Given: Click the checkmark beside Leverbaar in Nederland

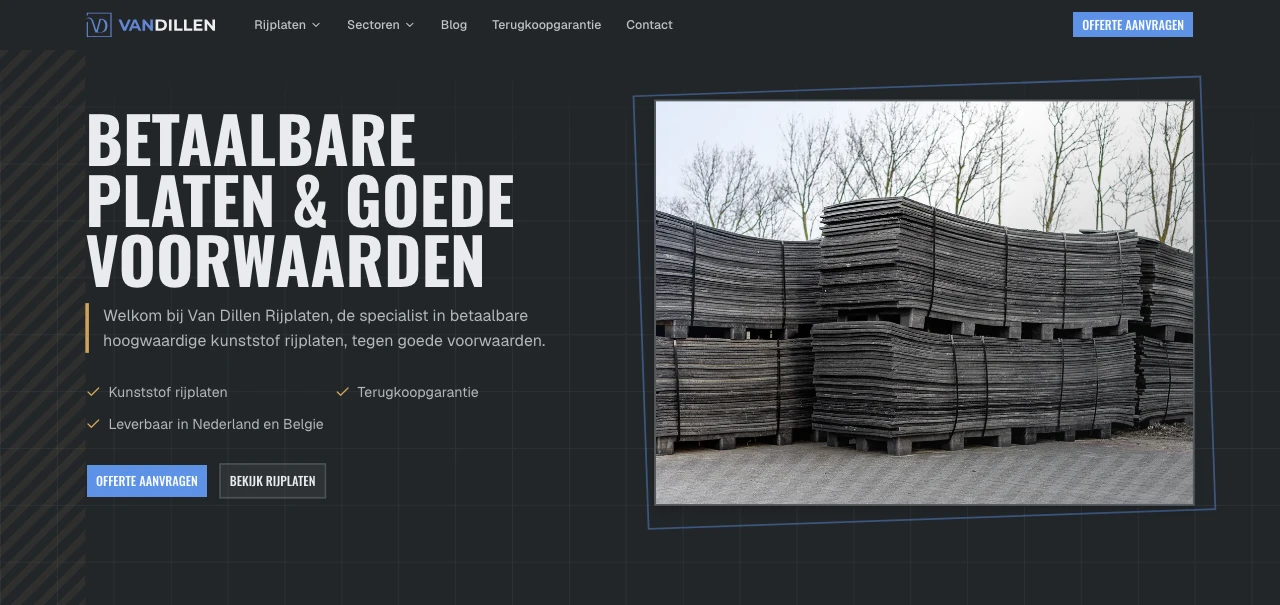Looking at the screenshot, I should click(93, 424).
